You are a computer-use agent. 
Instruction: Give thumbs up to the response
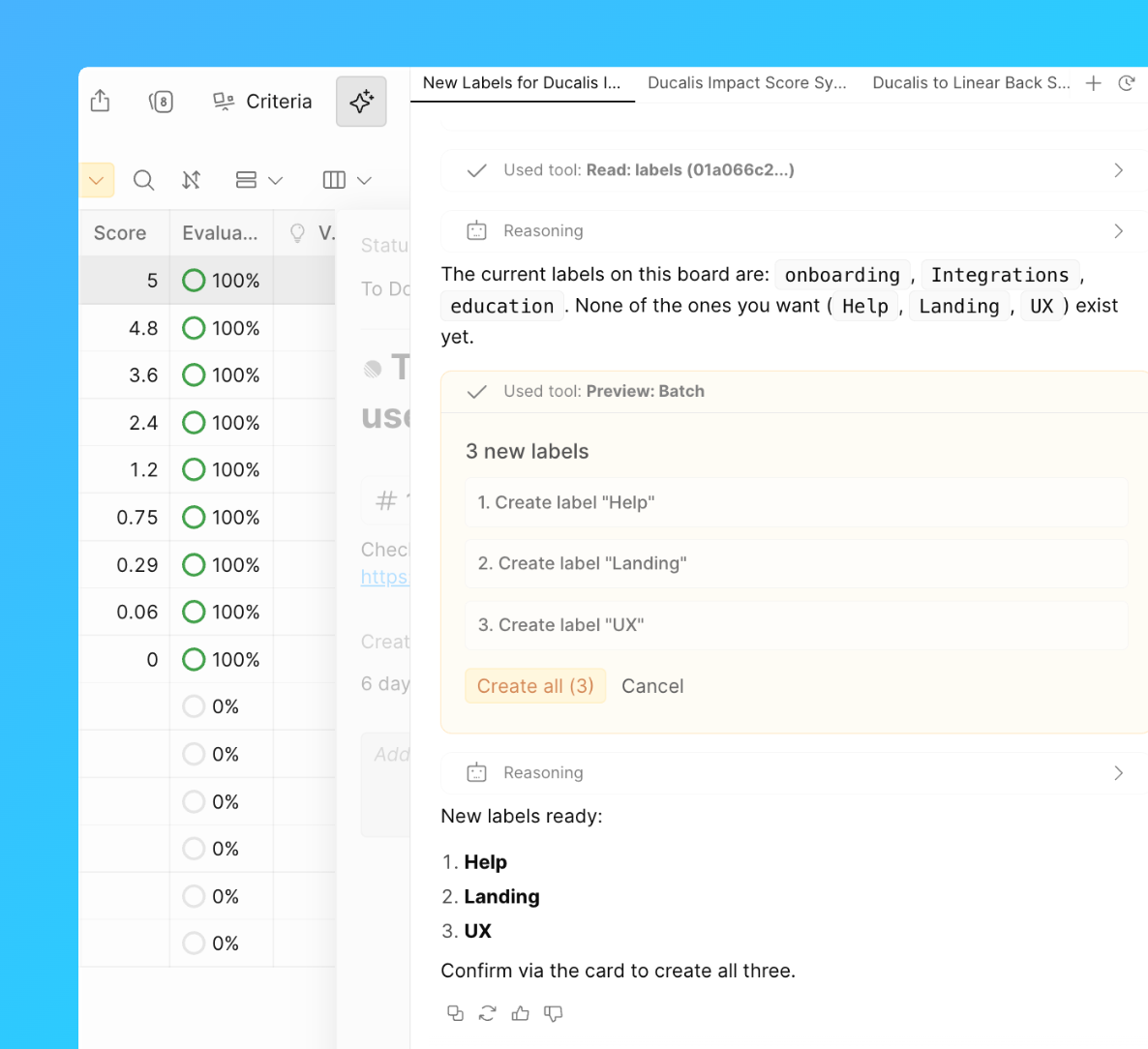pos(521,1013)
